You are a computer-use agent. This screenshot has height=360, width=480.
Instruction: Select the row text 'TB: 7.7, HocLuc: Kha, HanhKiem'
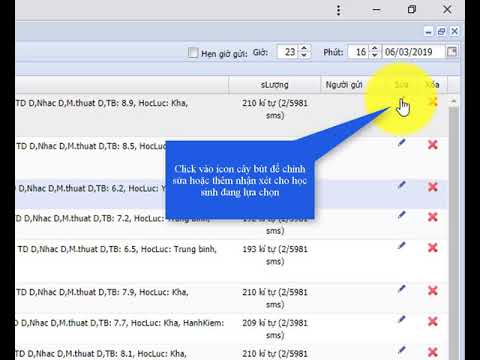(162, 323)
